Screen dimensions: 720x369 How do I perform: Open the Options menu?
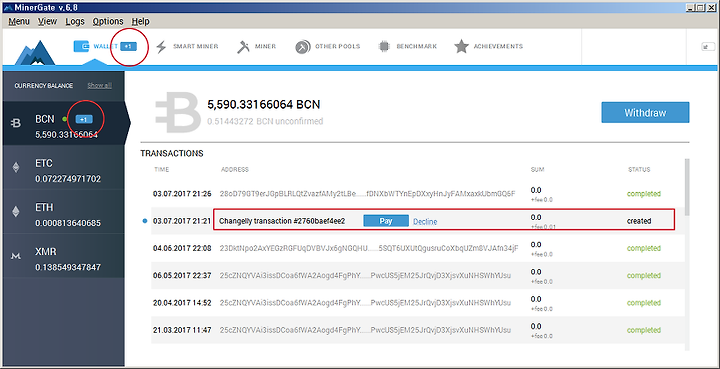pyautogui.click(x=108, y=21)
